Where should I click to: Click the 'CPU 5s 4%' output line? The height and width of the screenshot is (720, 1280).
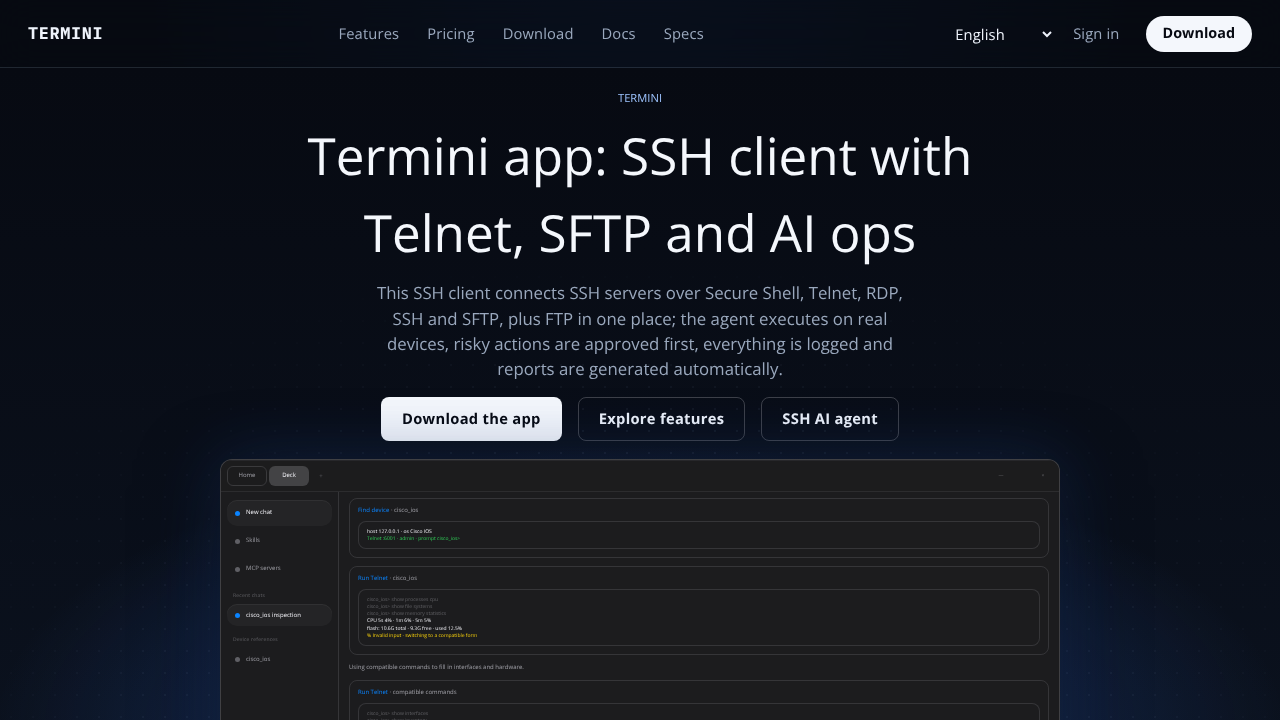[x=399, y=620]
